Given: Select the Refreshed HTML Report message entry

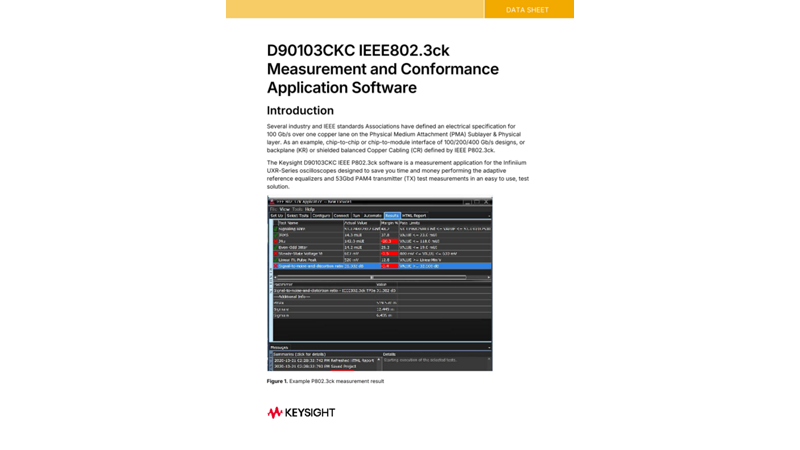Looking at the screenshot, I should click(x=324, y=360).
